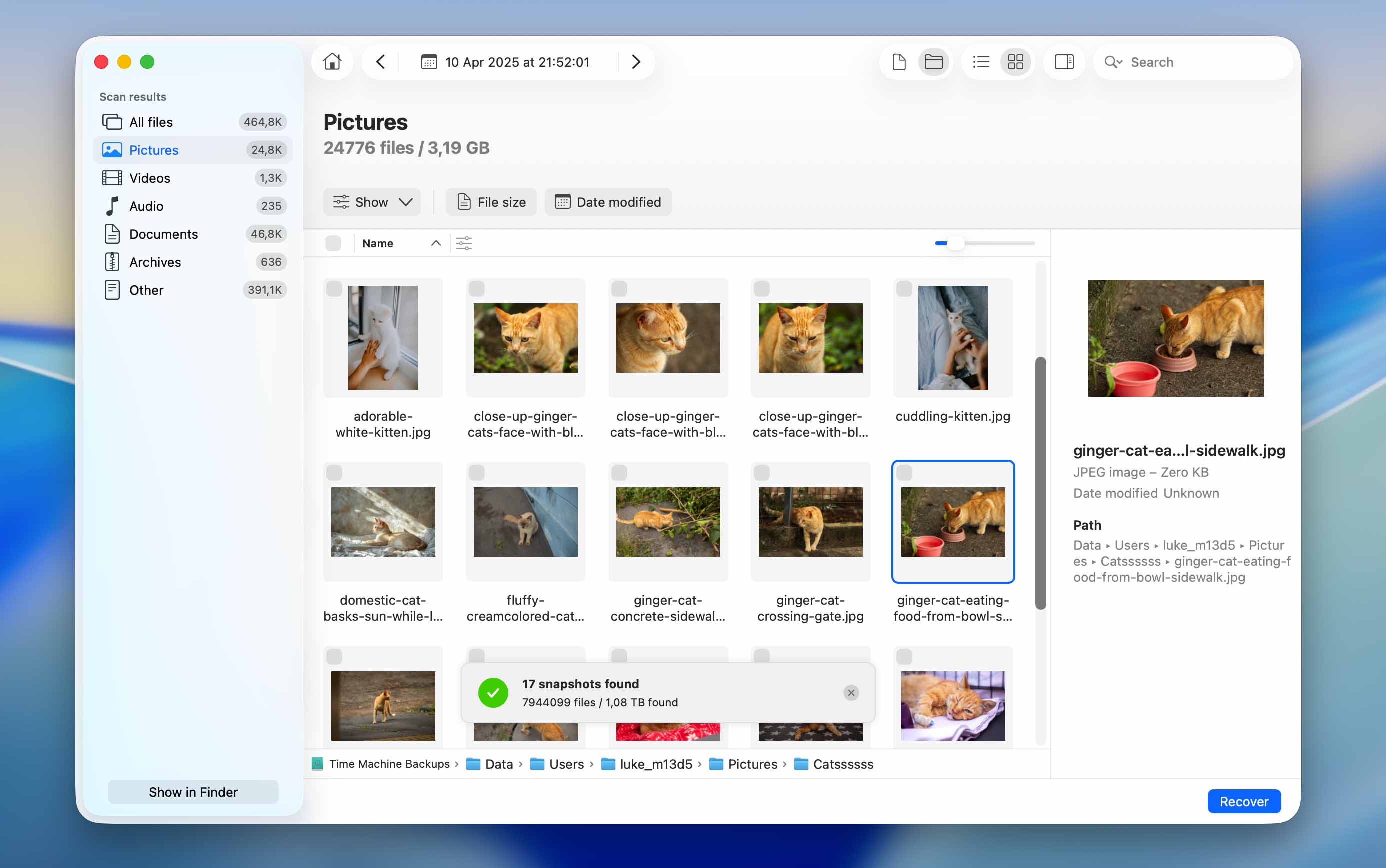Check domestic-cat-basks-sun checkbox

334,472
